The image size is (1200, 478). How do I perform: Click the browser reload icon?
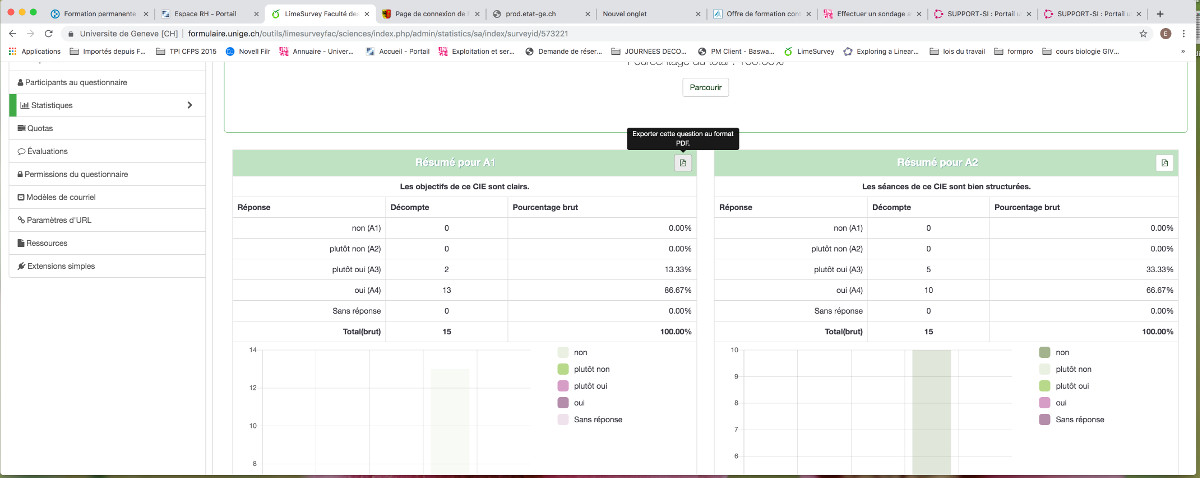pos(50,33)
